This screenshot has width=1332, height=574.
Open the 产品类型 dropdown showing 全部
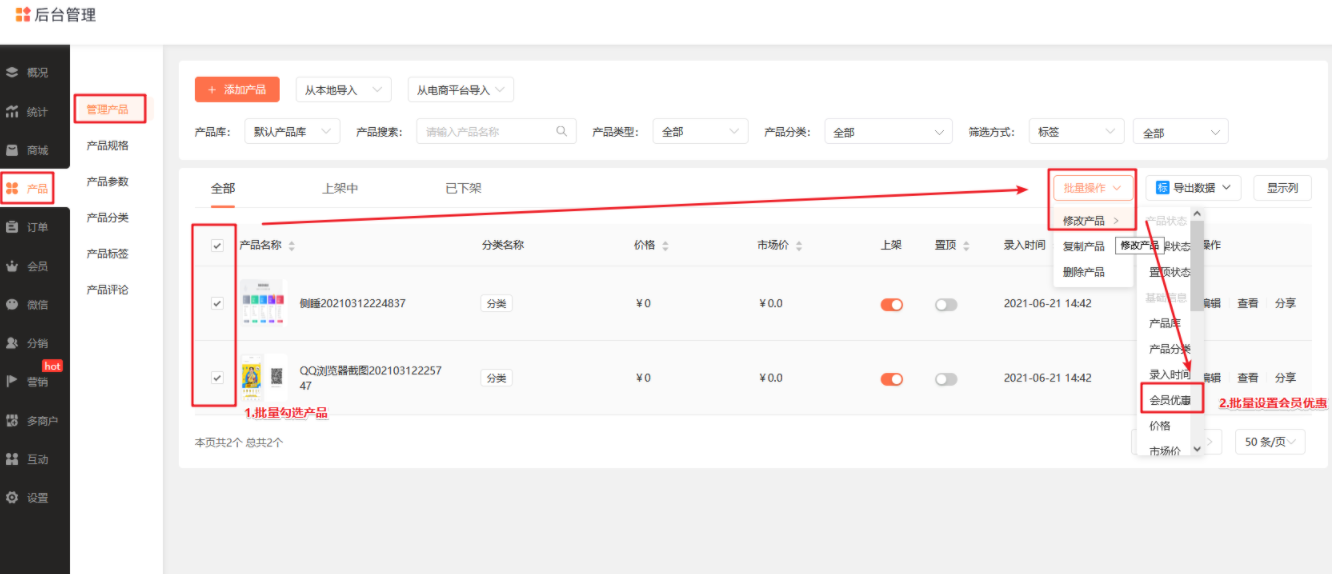tap(699, 132)
